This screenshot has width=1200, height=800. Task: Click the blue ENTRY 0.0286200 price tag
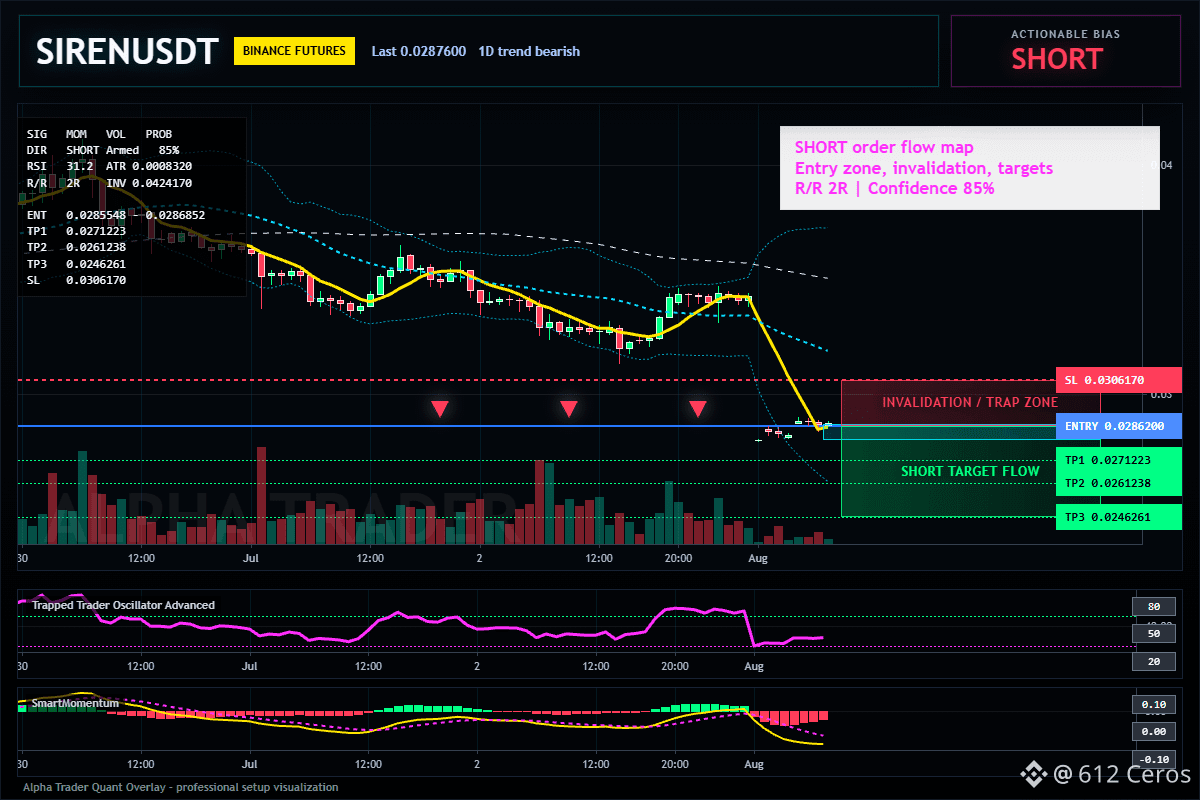pos(1118,426)
